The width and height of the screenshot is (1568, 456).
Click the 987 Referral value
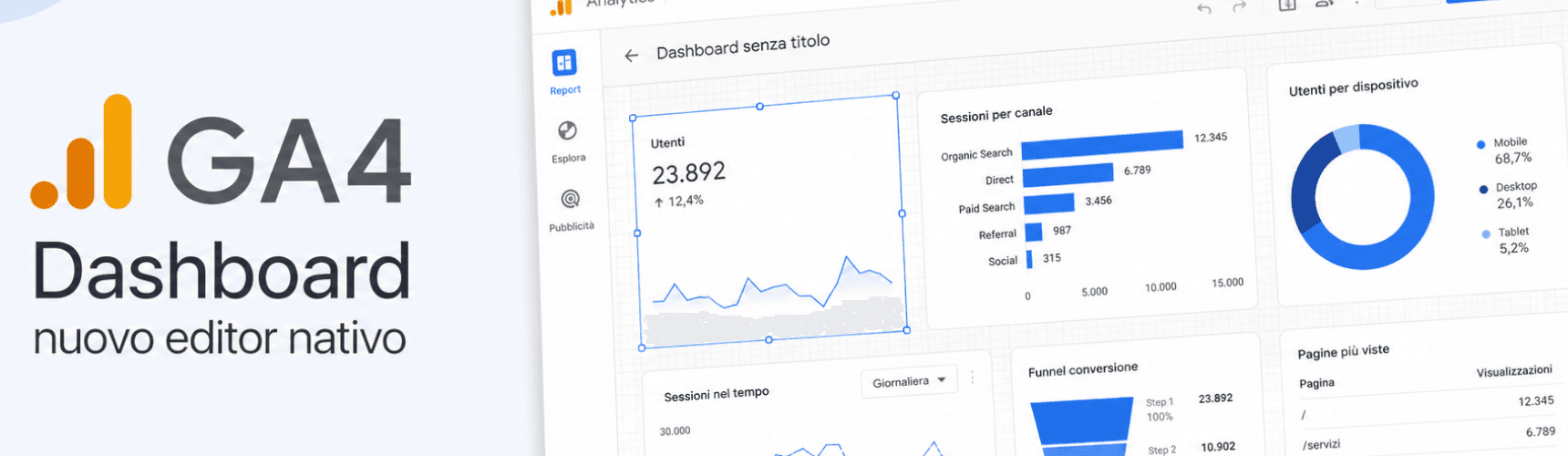coord(1062,231)
